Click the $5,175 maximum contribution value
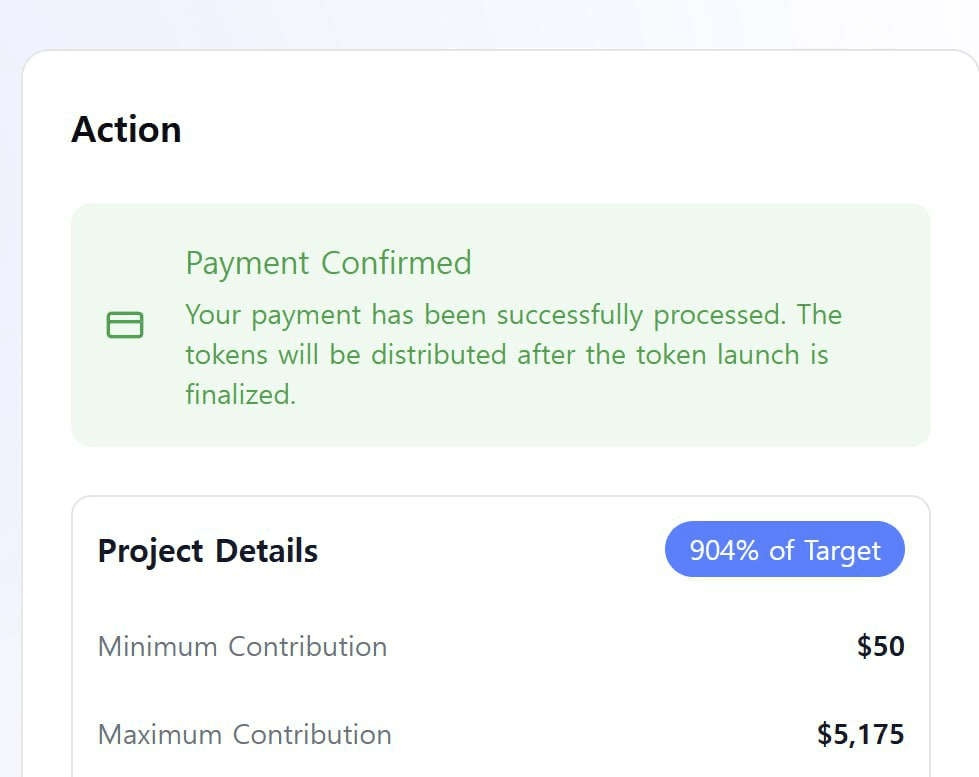This screenshot has width=979, height=777. click(860, 734)
